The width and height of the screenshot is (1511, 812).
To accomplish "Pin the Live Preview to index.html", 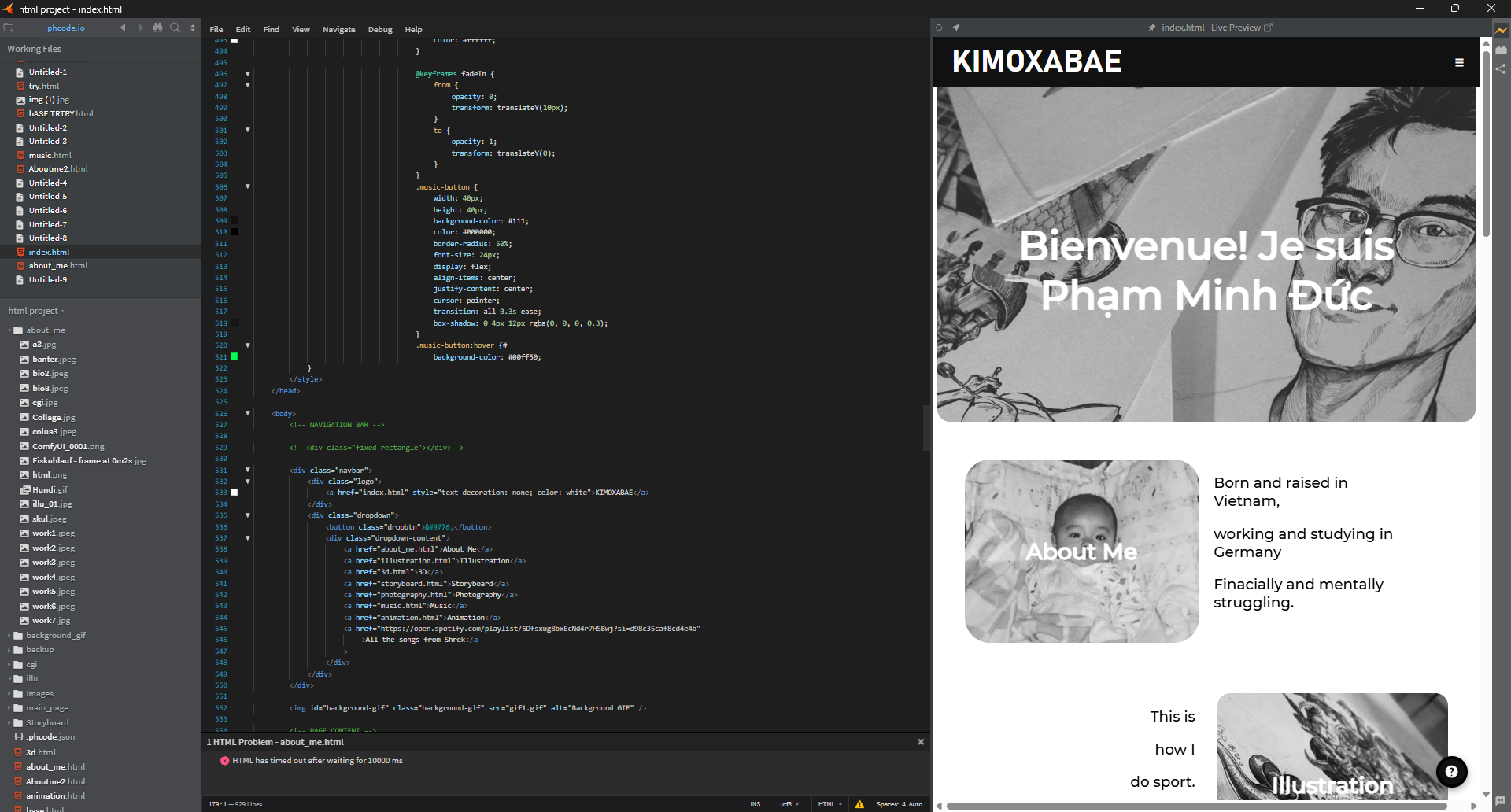I will click(1152, 28).
